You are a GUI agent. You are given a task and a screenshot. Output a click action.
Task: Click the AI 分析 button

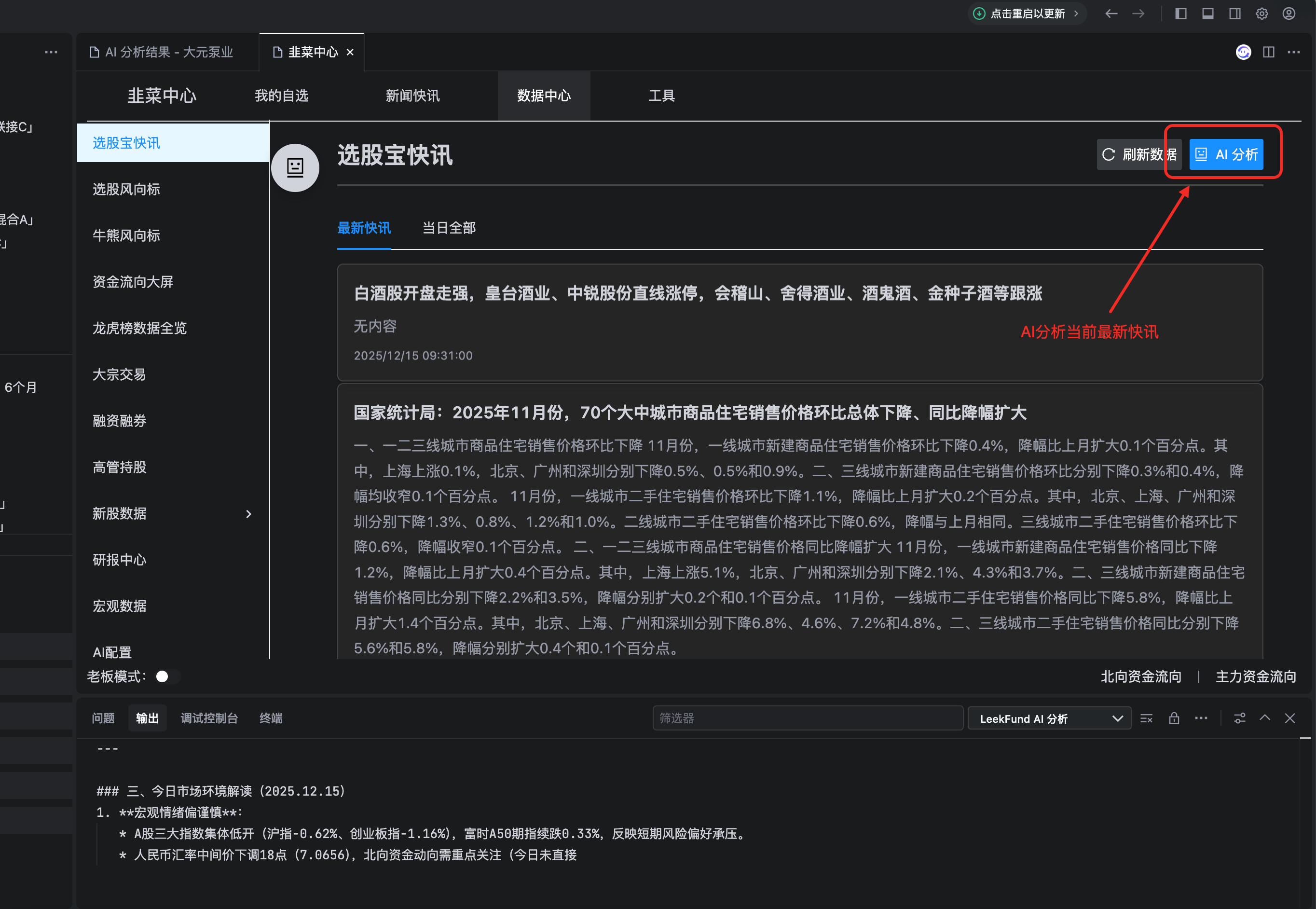click(1225, 154)
